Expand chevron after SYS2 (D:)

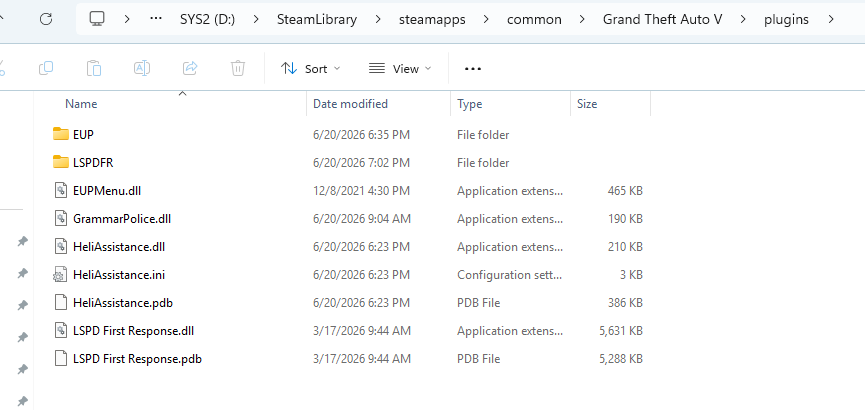pyautogui.click(x=256, y=20)
